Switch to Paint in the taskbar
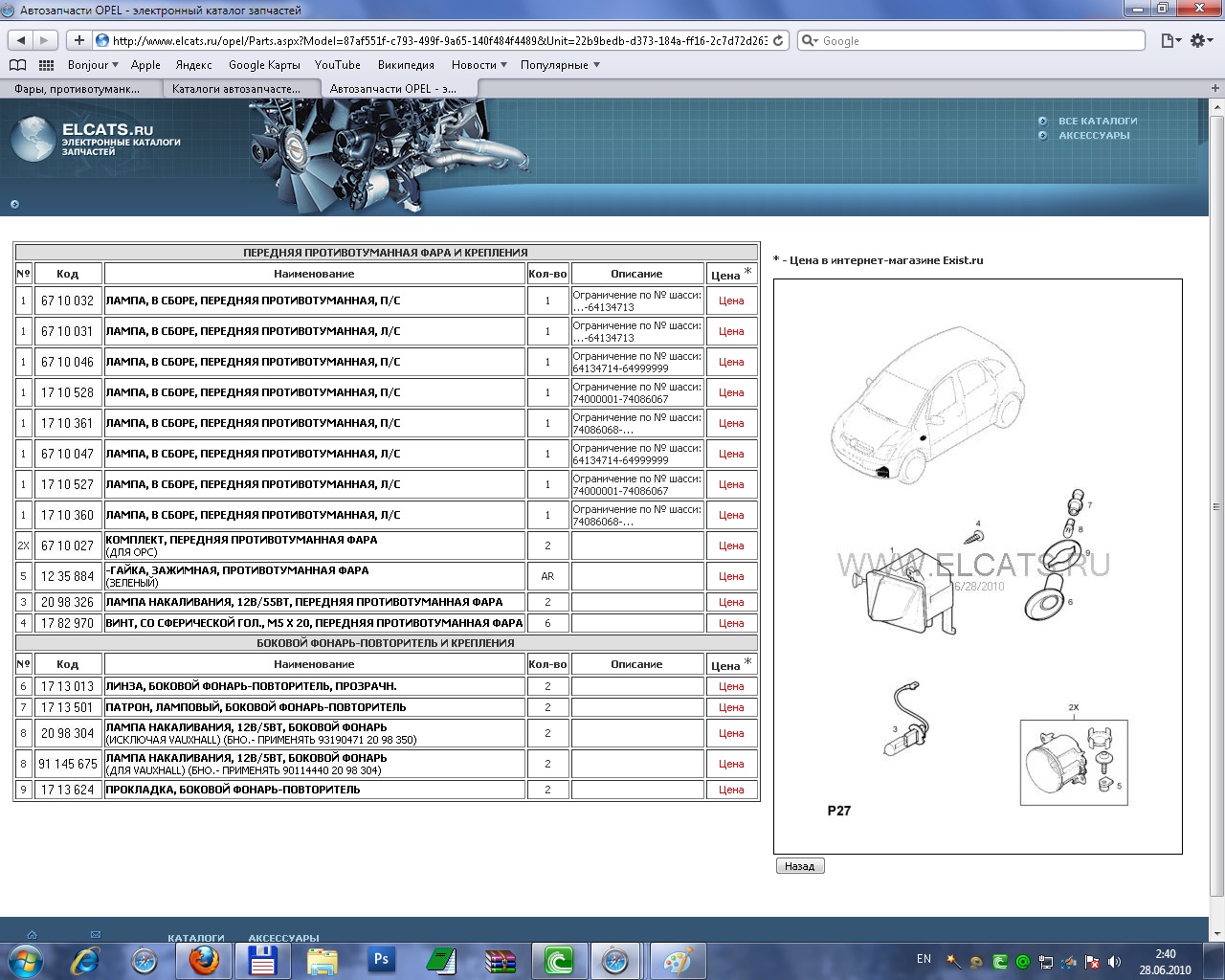 point(678,960)
